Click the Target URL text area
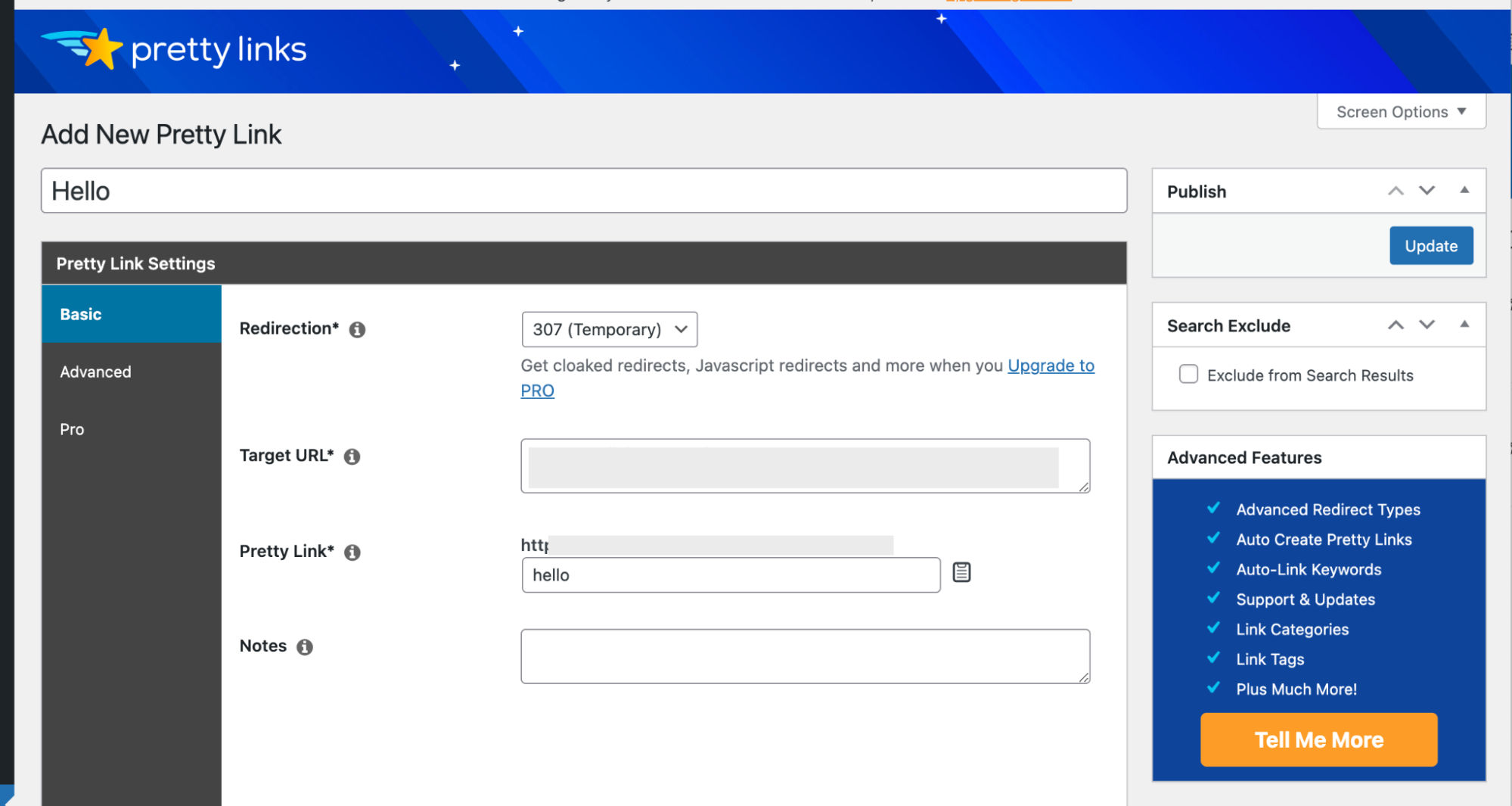 pos(805,466)
